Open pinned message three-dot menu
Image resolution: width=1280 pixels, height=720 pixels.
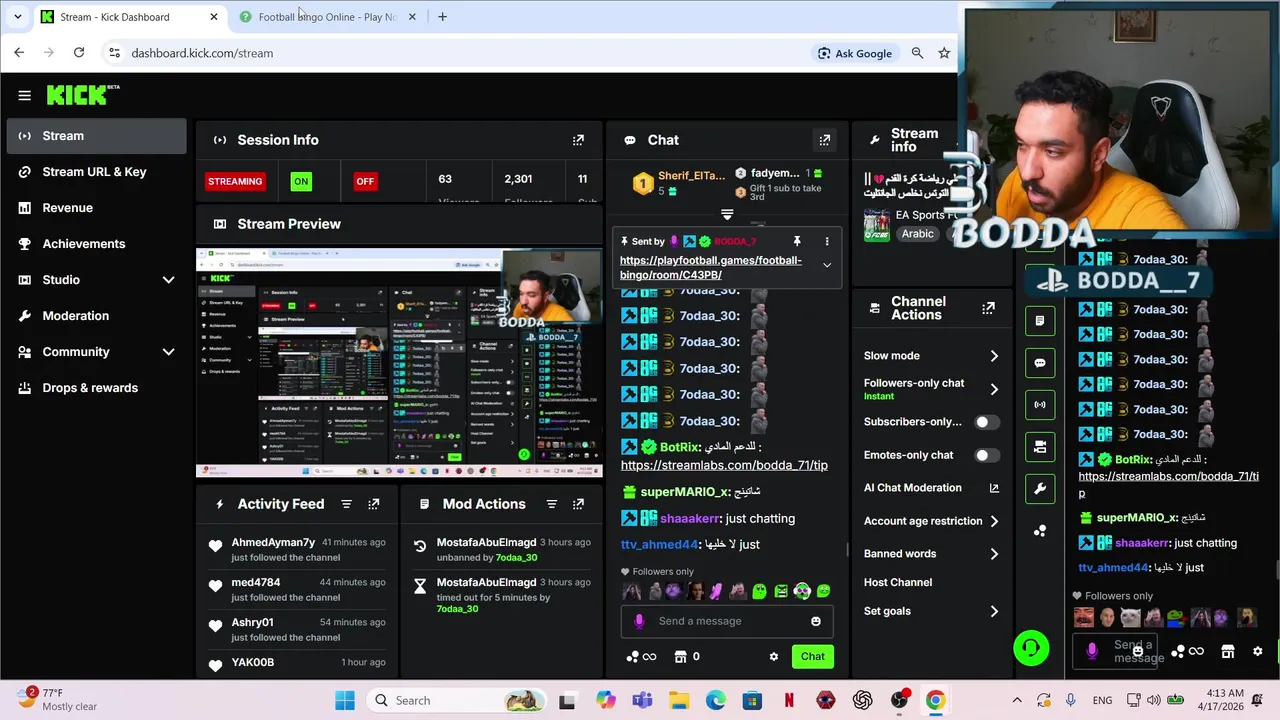[x=827, y=241]
